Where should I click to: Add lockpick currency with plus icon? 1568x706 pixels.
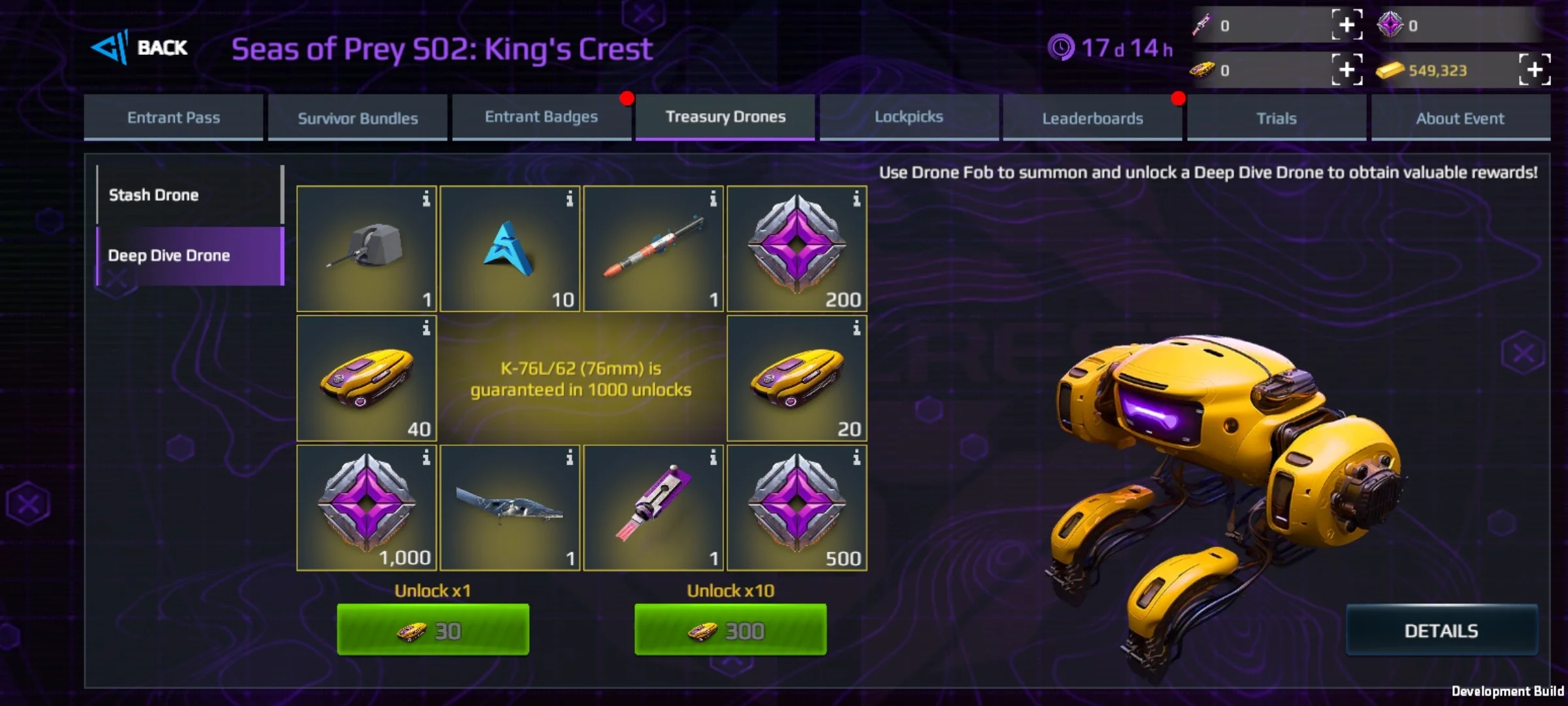(1347, 25)
